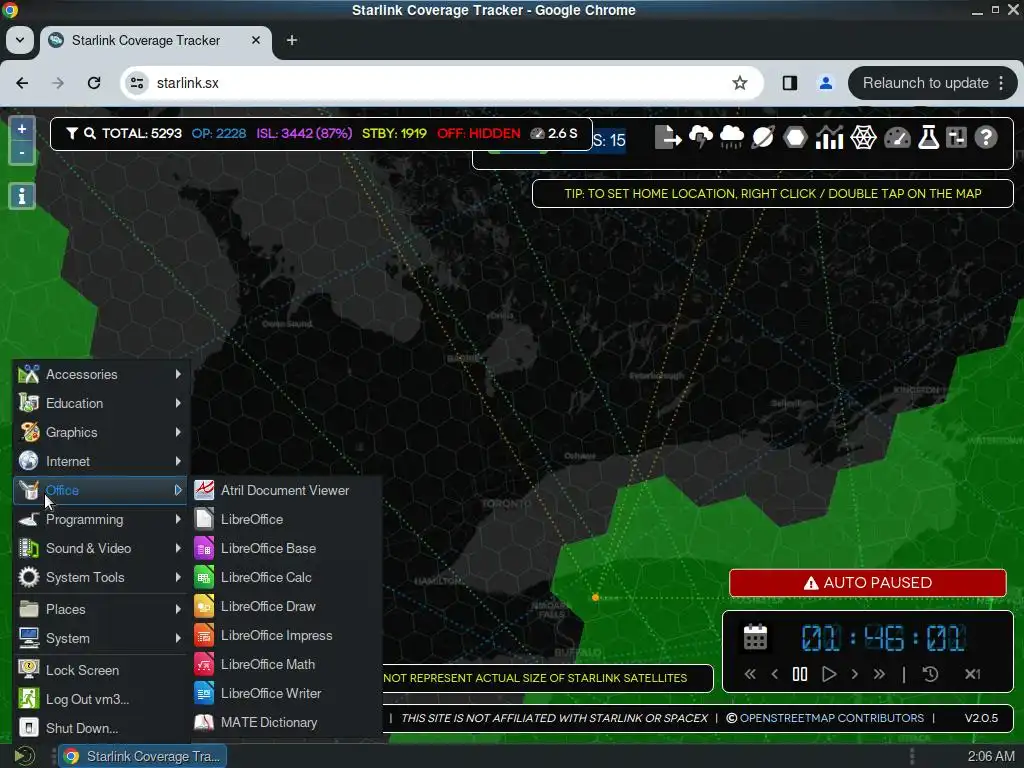Click the lab flask experiments icon
The height and width of the screenshot is (768, 1024).
(928, 138)
